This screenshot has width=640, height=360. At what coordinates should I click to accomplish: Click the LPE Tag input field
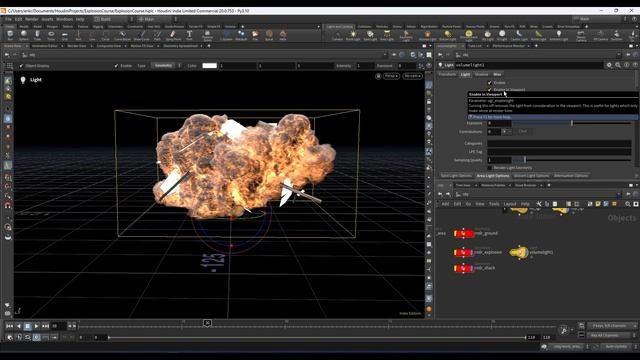point(559,151)
